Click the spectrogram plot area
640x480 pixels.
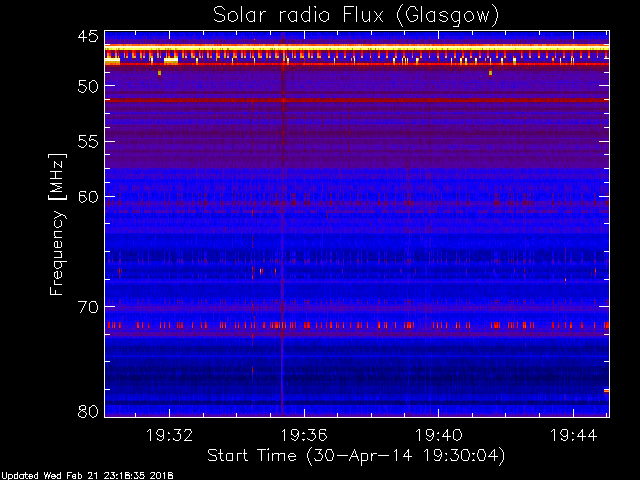click(357, 224)
